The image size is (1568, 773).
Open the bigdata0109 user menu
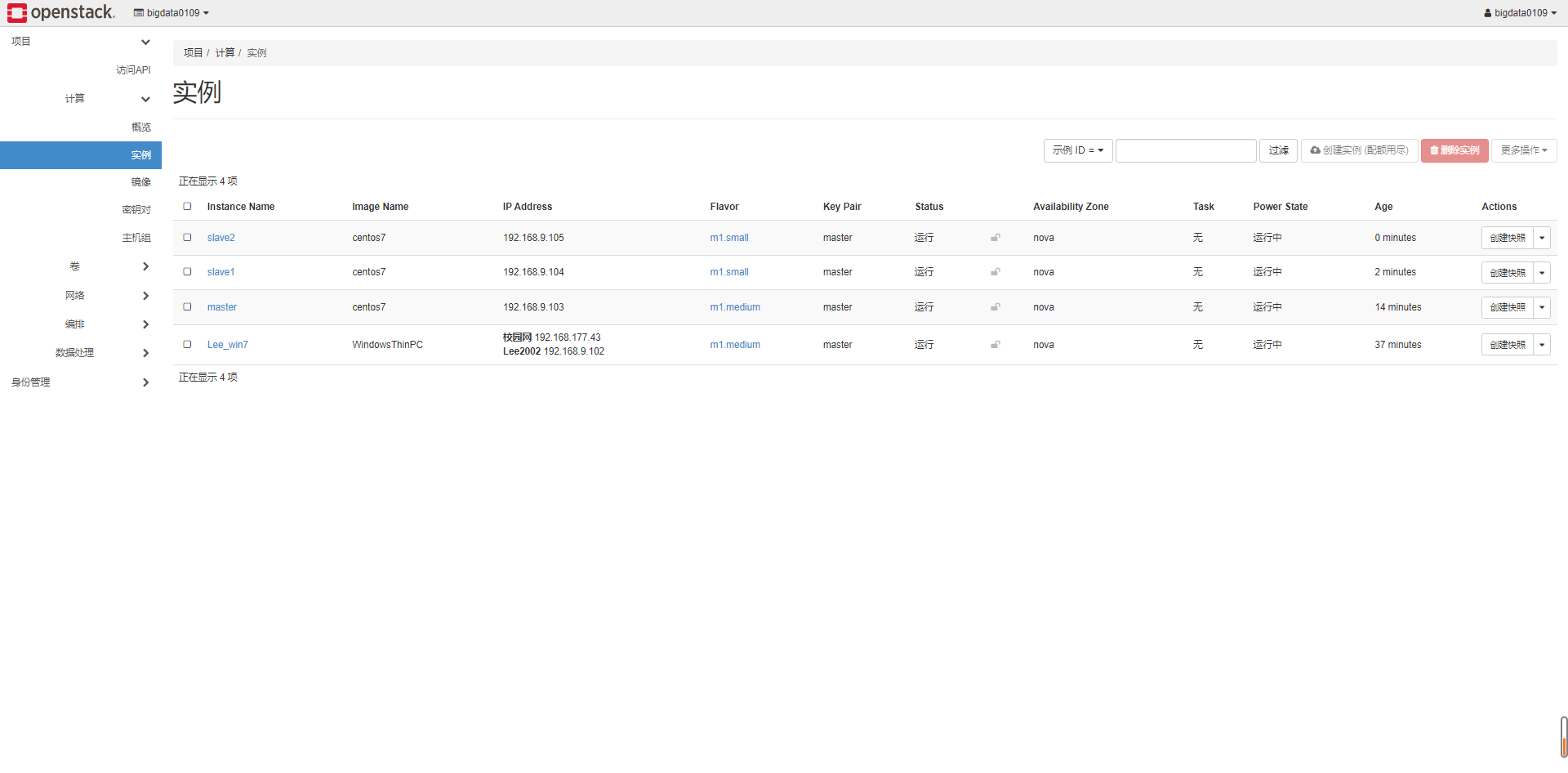[1521, 13]
